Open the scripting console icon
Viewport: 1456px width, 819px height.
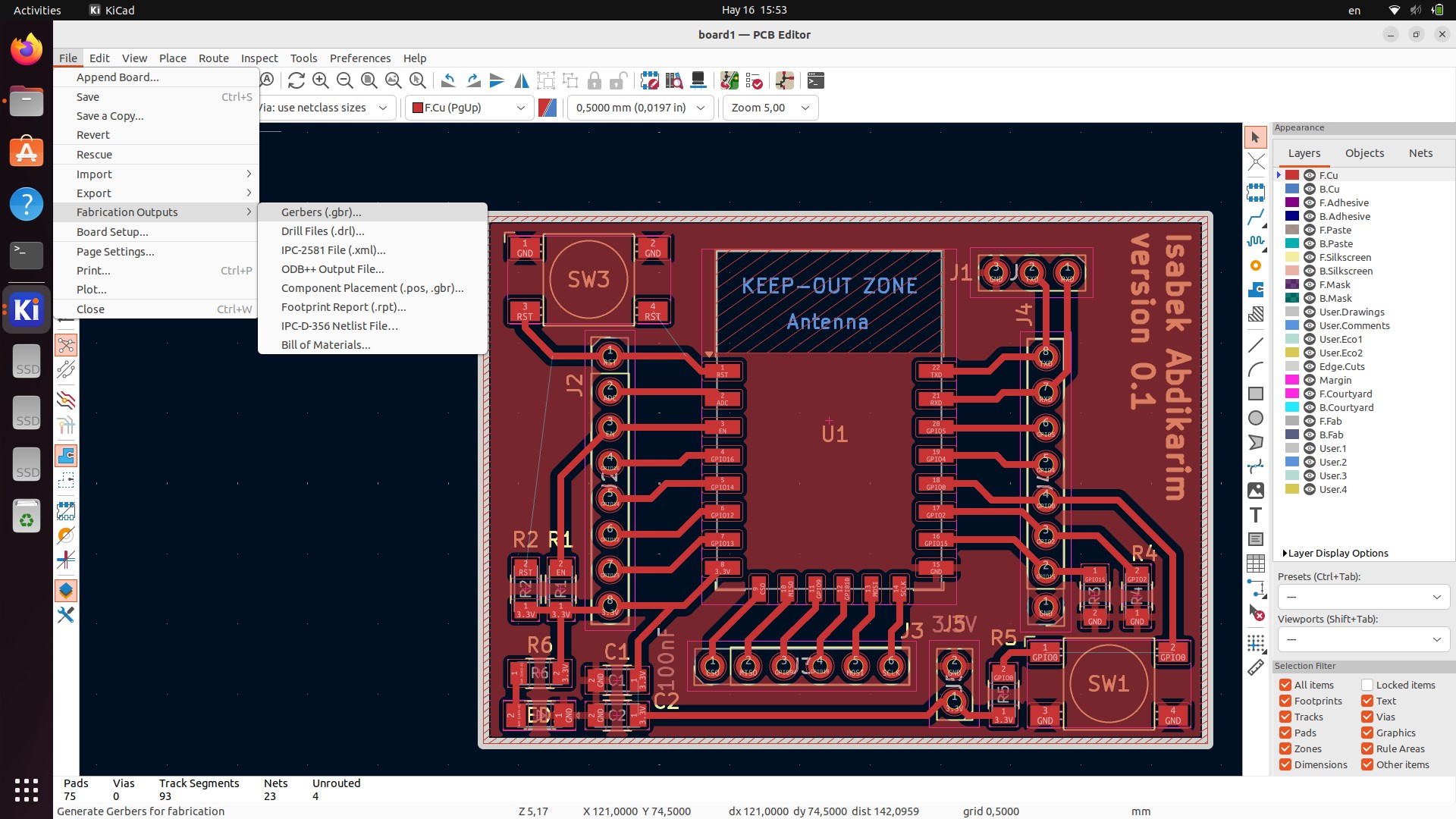[815, 80]
